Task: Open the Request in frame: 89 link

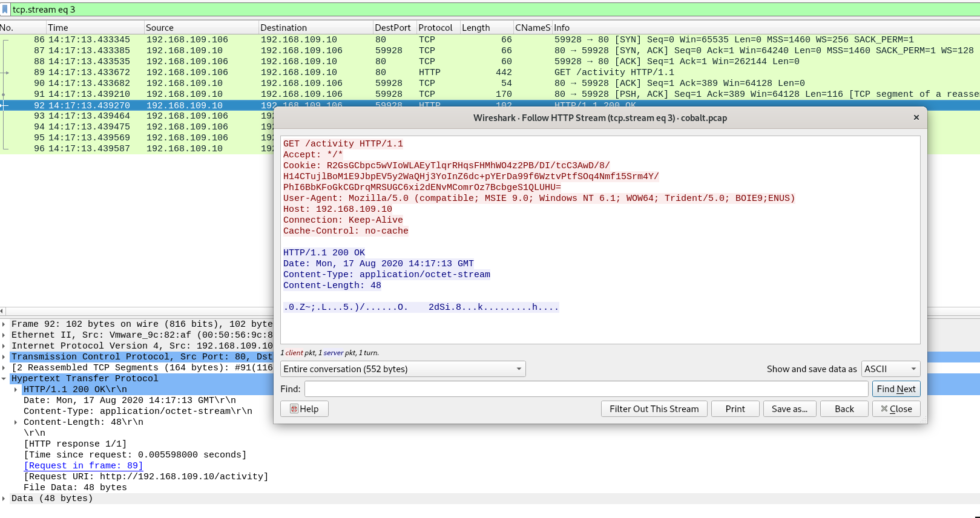Action: (83, 466)
